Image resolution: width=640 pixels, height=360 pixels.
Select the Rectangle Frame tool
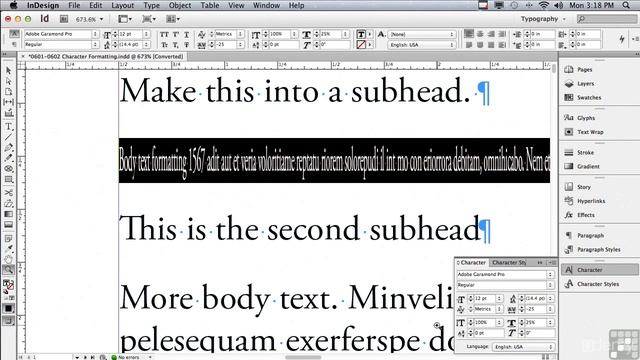click(9, 169)
